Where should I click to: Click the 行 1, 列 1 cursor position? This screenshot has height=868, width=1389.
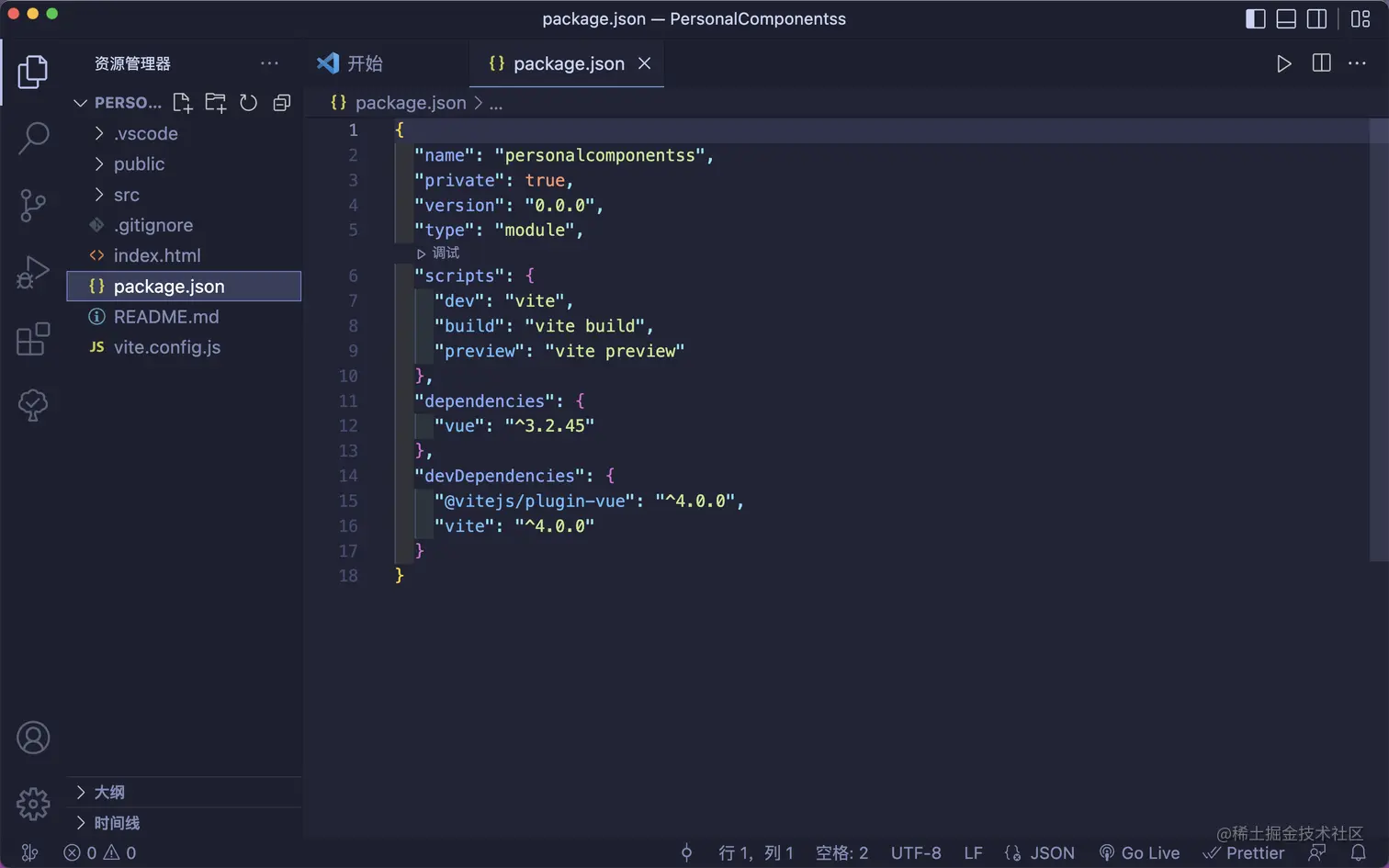[756, 853]
